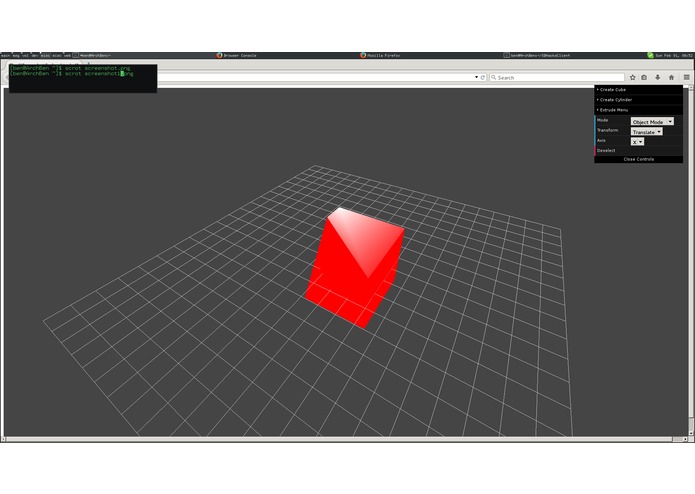695x494 pixels.
Task: Click the Deselect control
Action: click(x=638, y=151)
